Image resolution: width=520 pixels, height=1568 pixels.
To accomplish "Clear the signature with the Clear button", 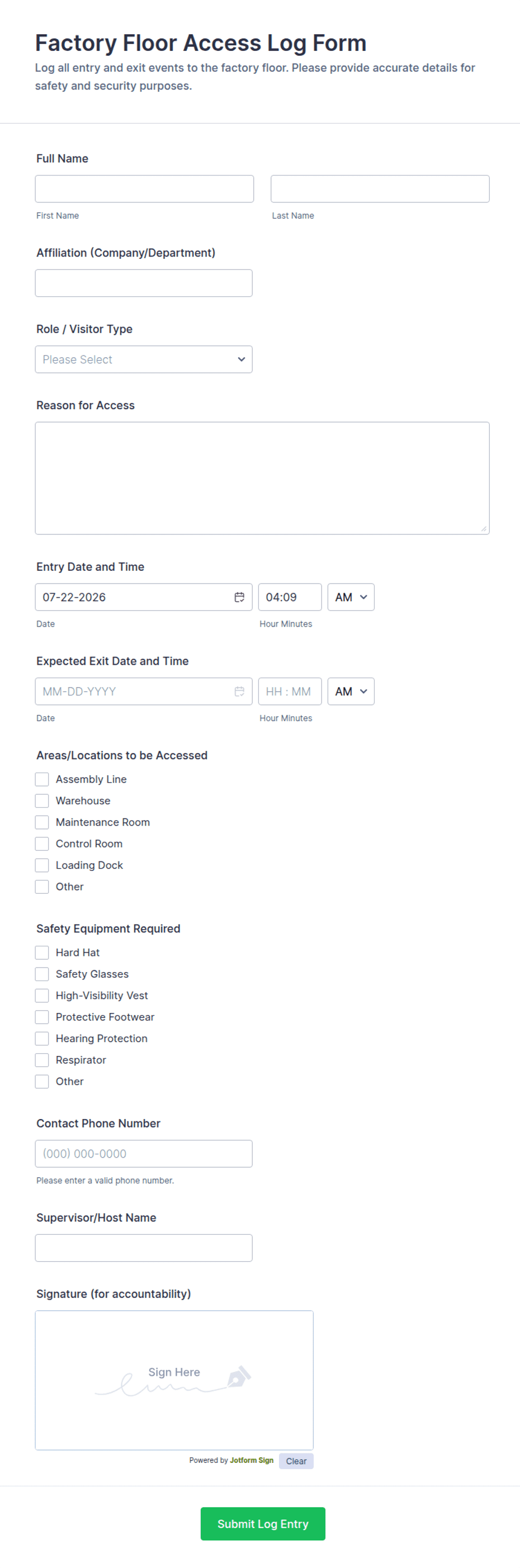I will click(x=296, y=1461).
